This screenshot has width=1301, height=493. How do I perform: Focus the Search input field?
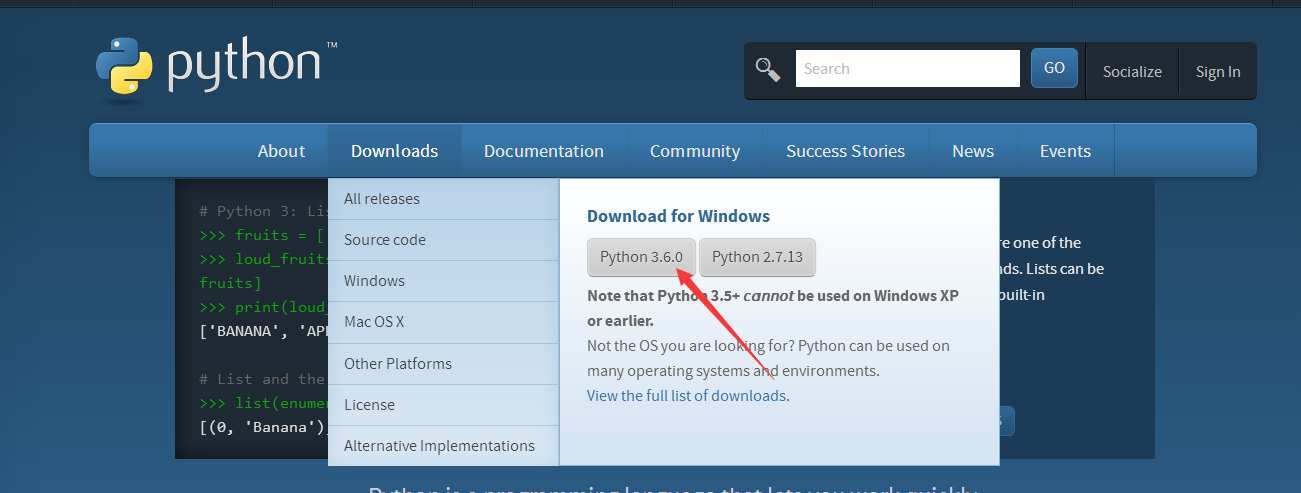point(908,69)
